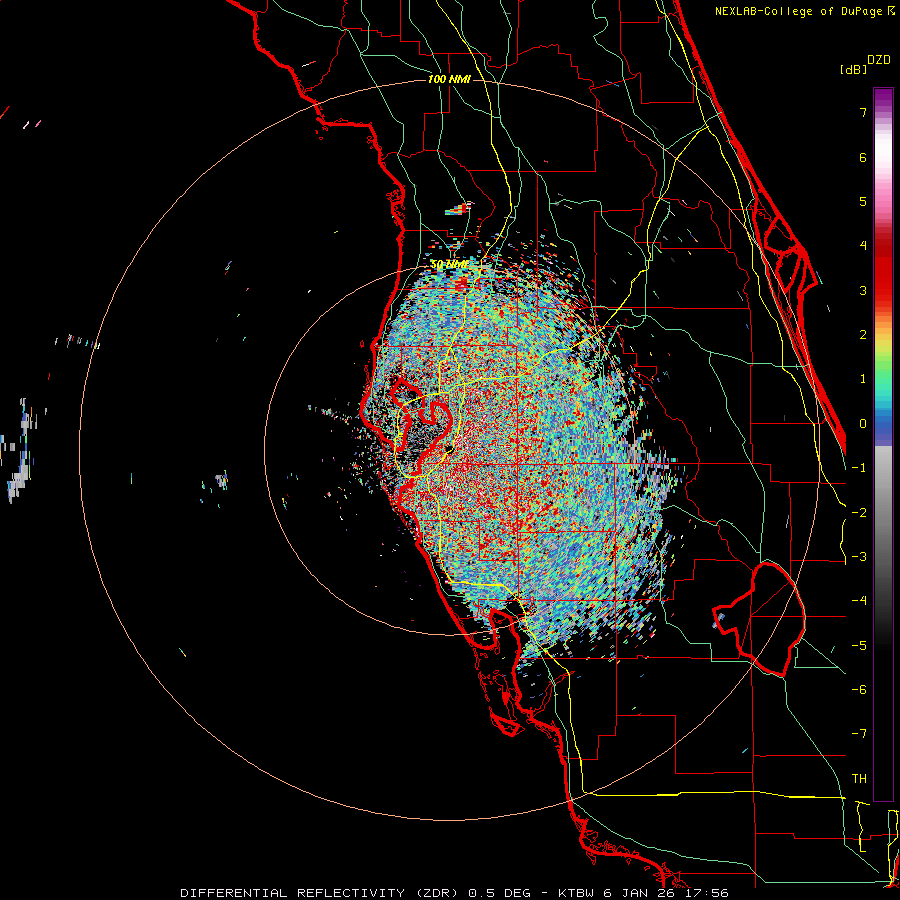Click the 50 NMI range ring label
The height and width of the screenshot is (900, 900).
(x=449, y=264)
